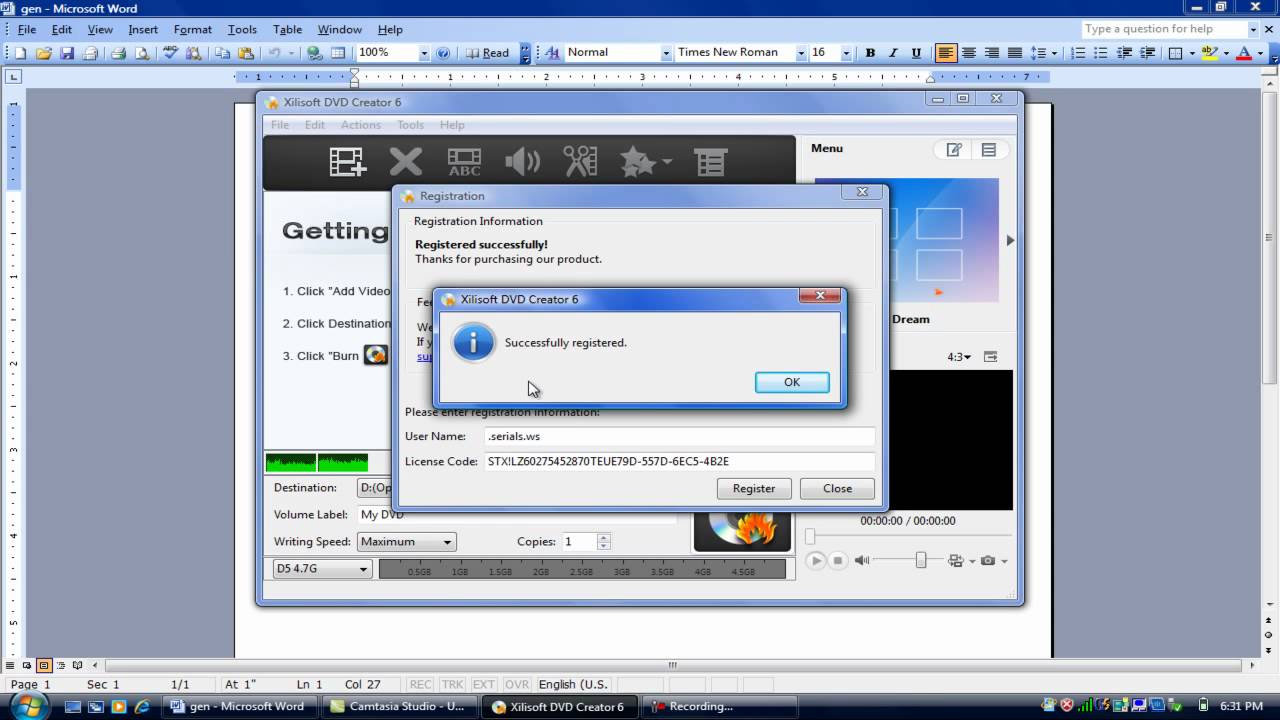Click the User Name input field
The width and height of the screenshot is (1280, 720).
(x=679, y=436)
